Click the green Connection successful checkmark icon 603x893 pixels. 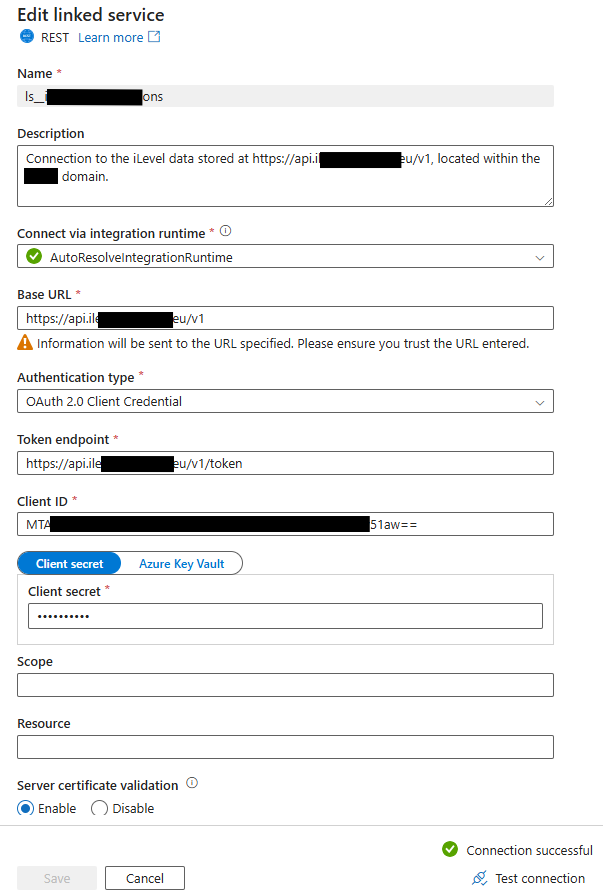(450, 850)
